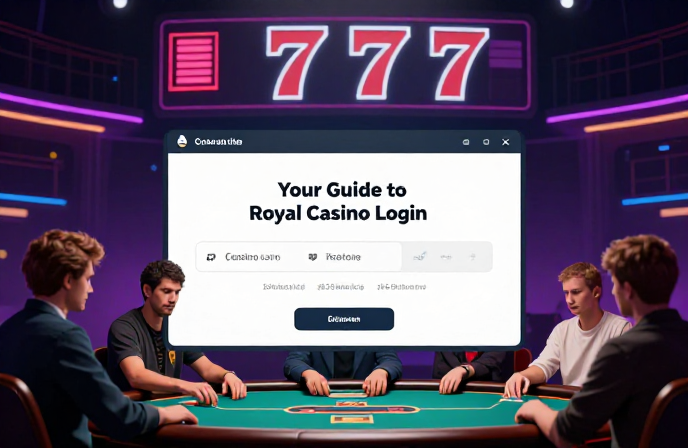Click the red striped panel beside the 777 sign
688x448 pixels.
(x=194, y=61)
